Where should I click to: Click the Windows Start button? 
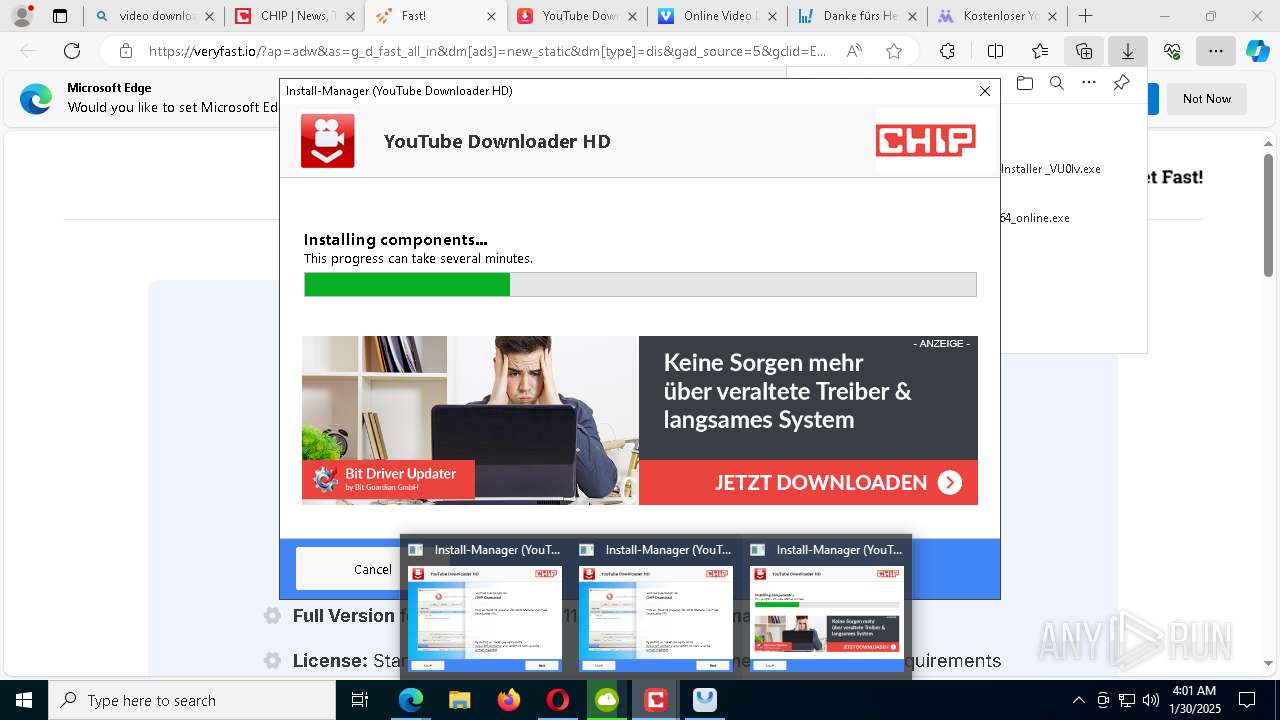[24, 700]
